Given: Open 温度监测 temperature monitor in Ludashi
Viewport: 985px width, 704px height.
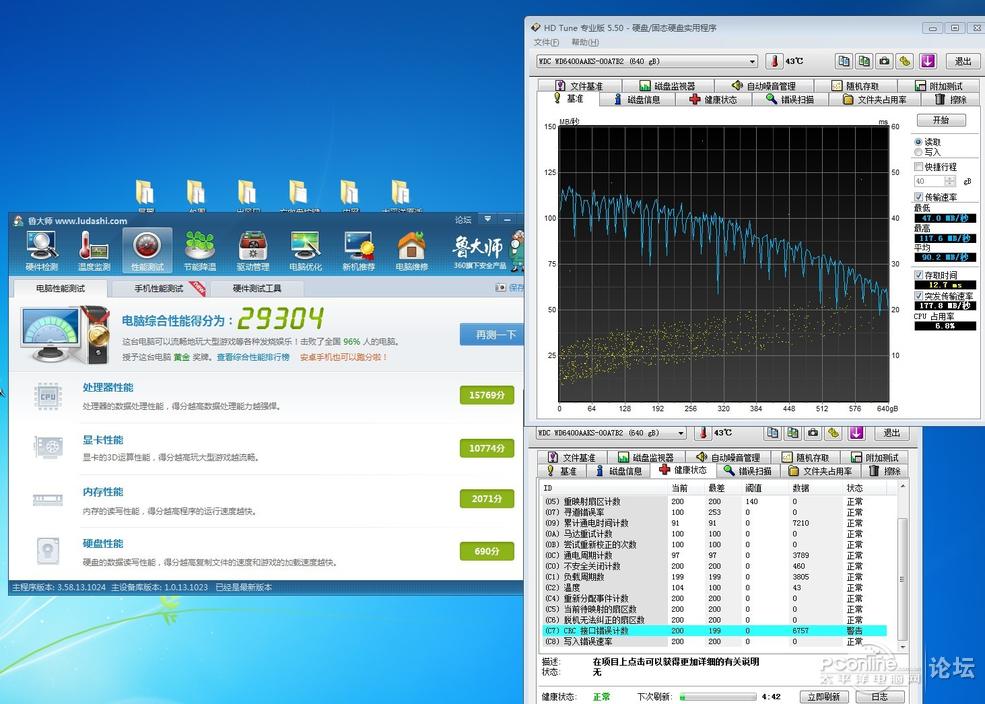Looking at the screenshot, I should (x=94, y=251).
